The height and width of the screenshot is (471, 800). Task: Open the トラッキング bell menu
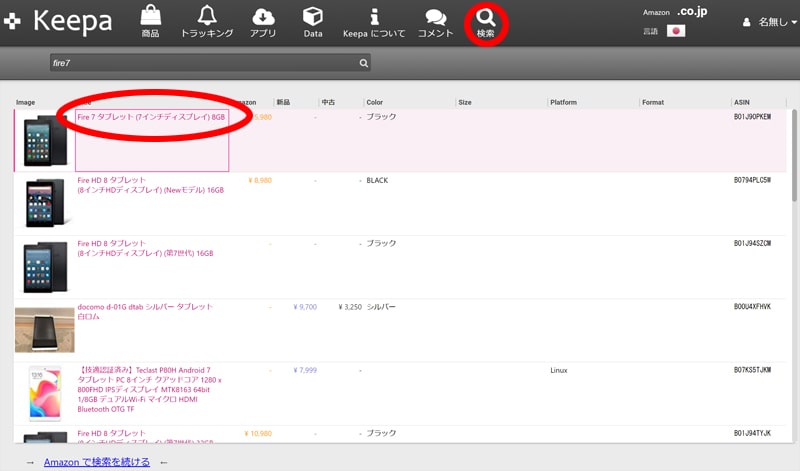click(x=207, y=21)
